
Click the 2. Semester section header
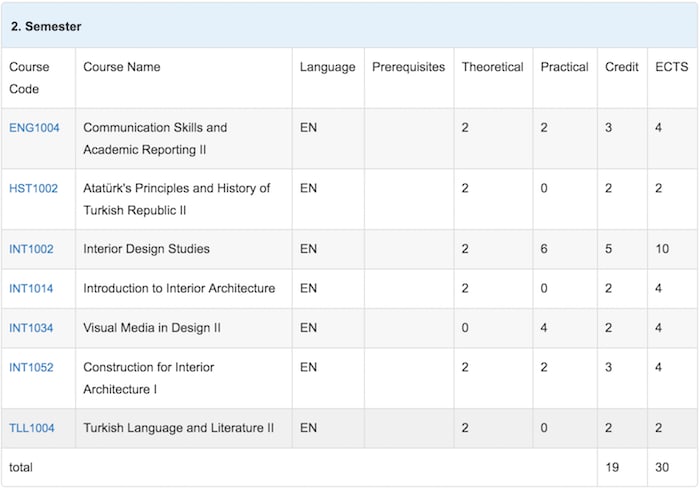tap(46, 26)
